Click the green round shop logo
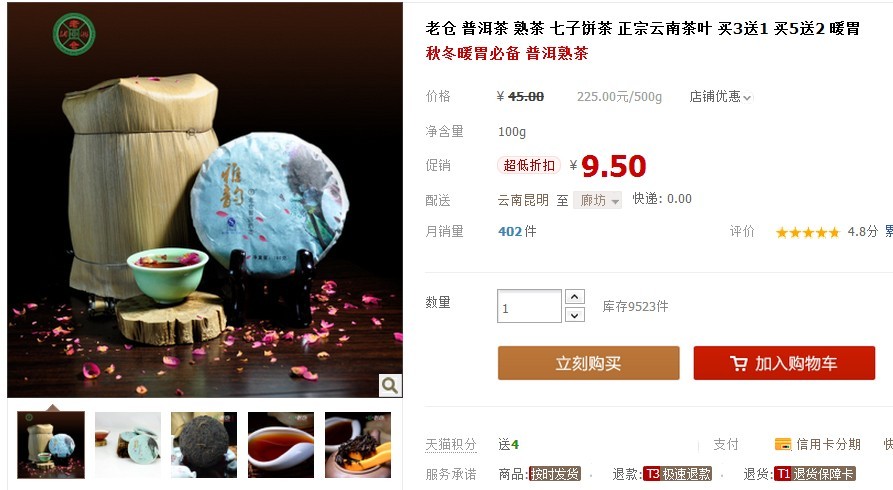The height and width of the screenshot is (490, 893). (74, 34)
